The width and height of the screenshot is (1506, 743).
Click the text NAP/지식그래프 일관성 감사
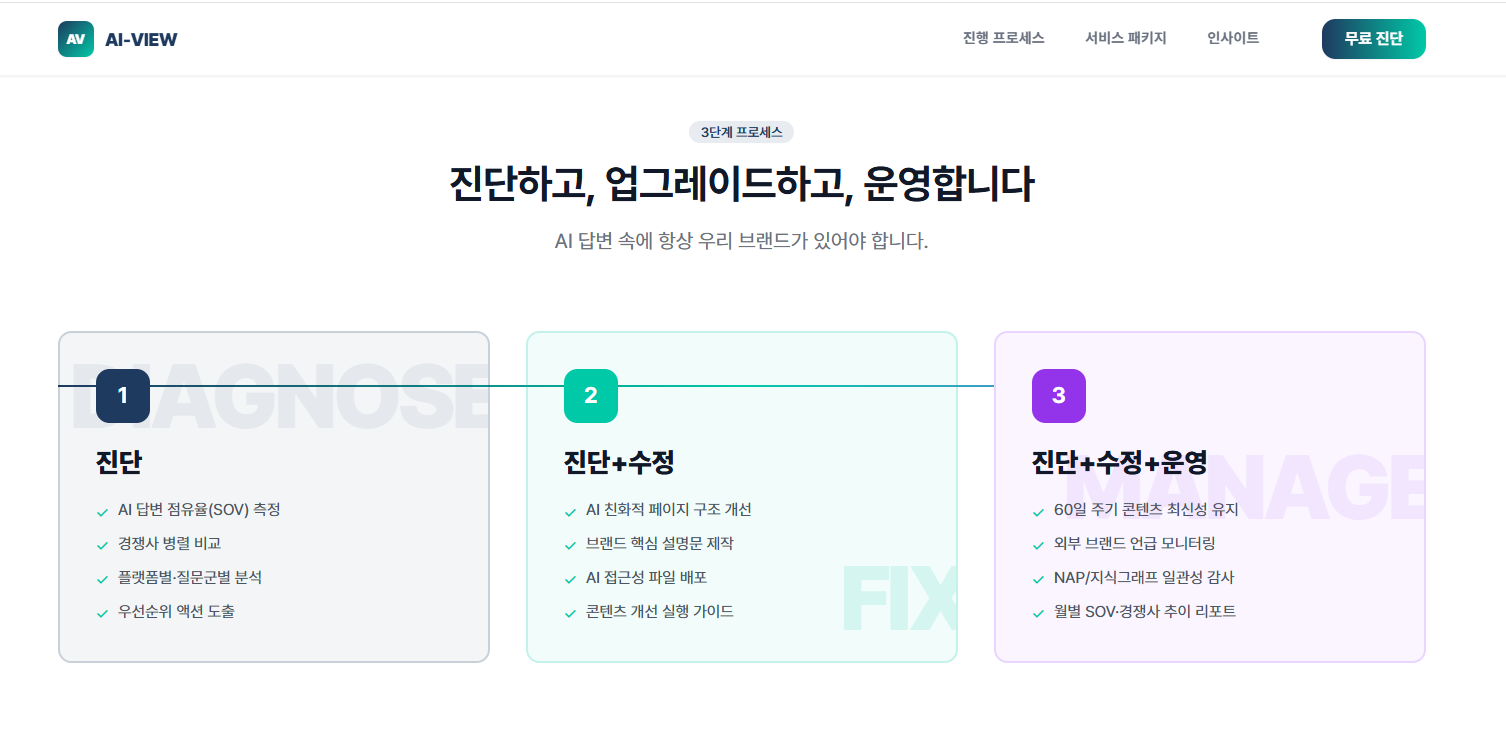[1144, 578]
